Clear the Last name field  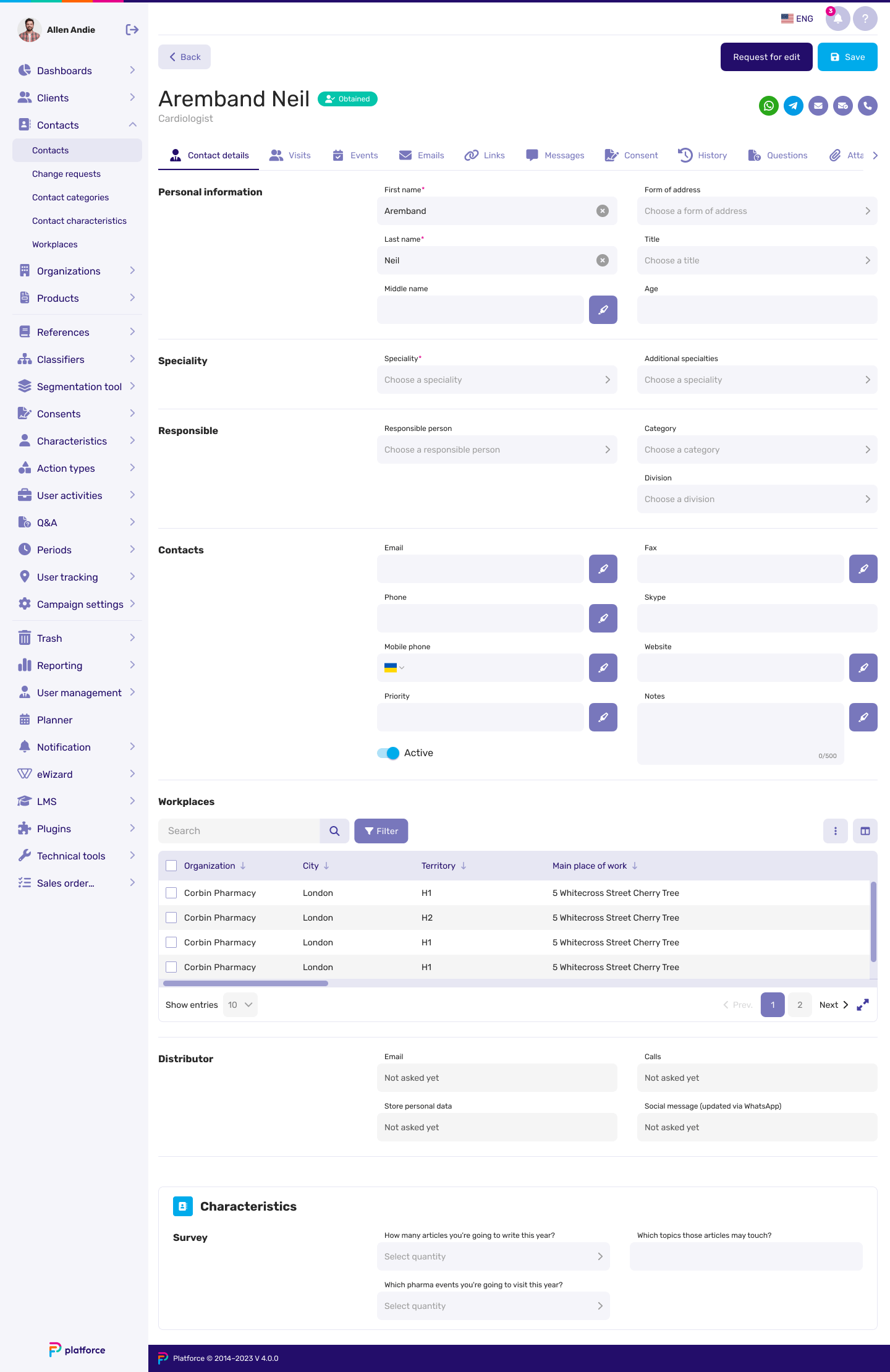602,260
